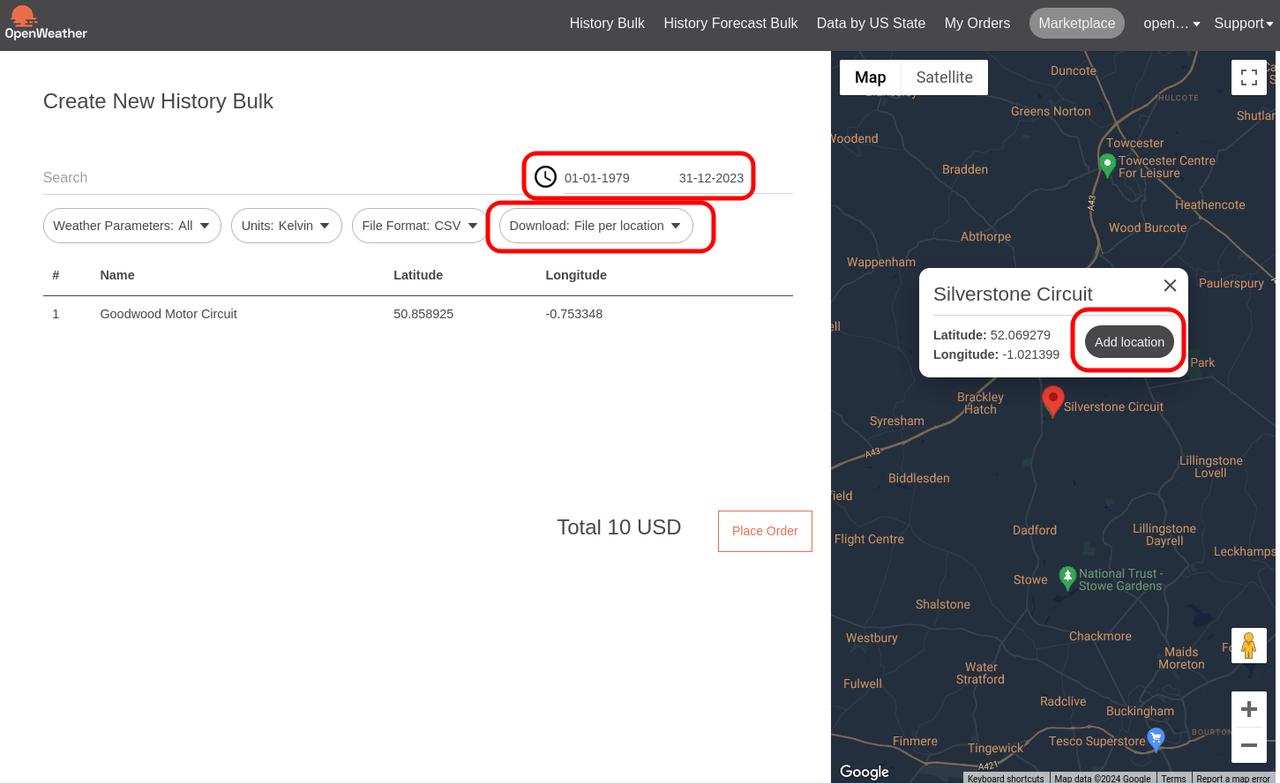Click the Latitude column header

(x=418, y=275)
